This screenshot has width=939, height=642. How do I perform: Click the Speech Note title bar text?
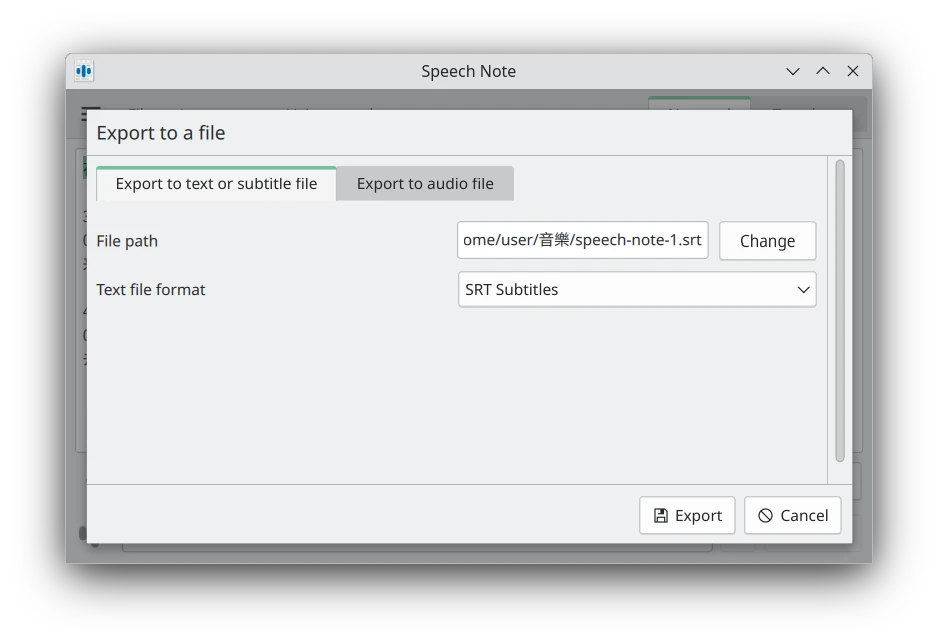tap(468, 71)
